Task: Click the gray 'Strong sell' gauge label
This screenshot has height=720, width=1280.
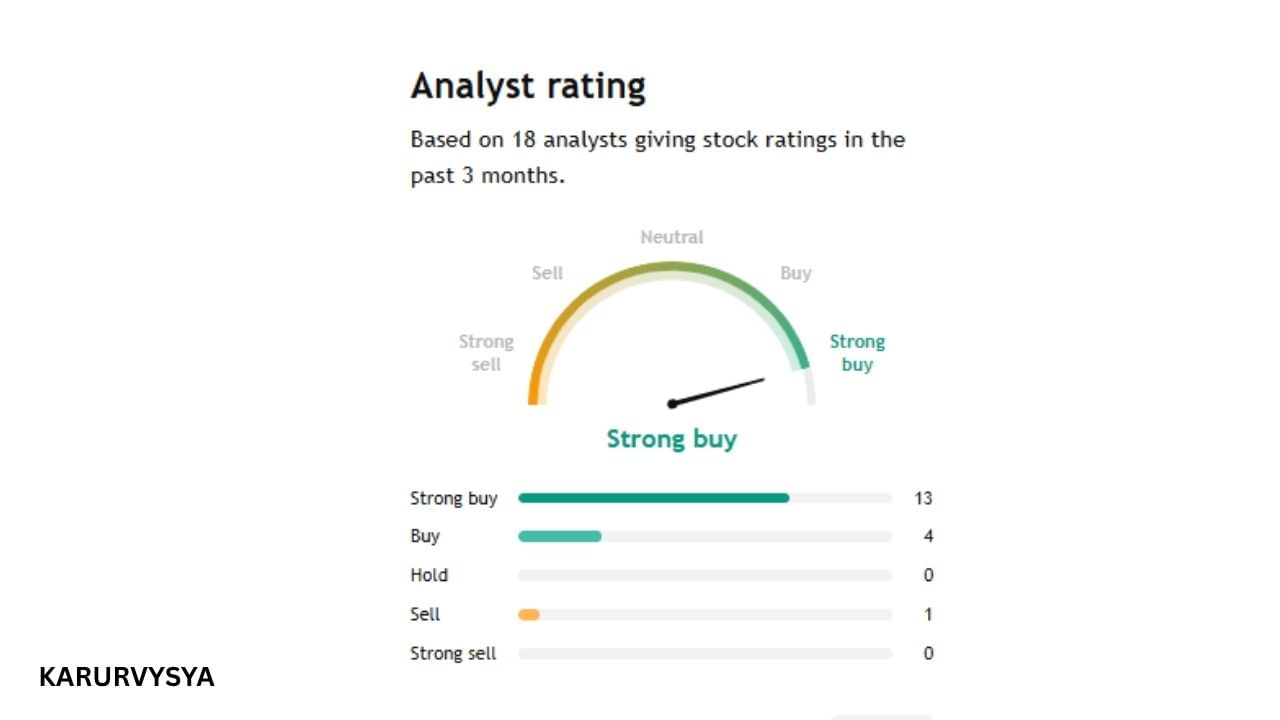Action: 486,353
